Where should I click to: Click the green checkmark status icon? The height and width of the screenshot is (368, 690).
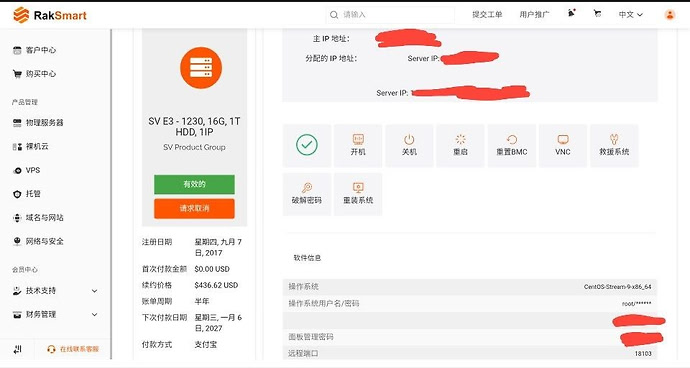click(x=307, y=145)
